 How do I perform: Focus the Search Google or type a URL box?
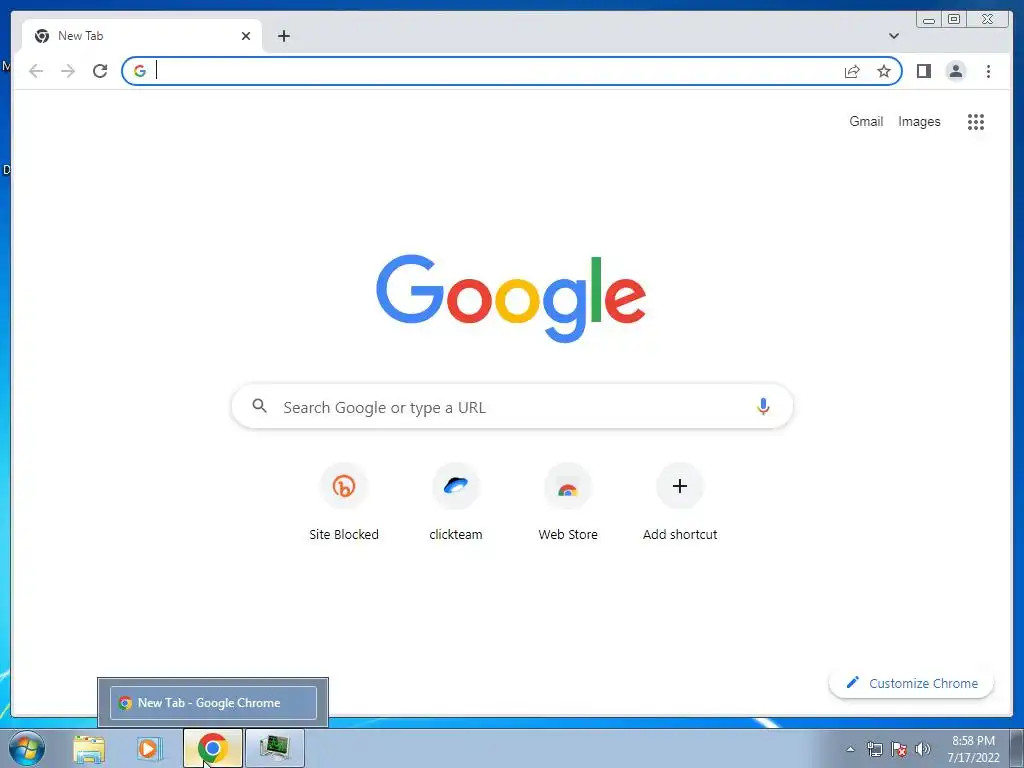[x=512, y=406]
